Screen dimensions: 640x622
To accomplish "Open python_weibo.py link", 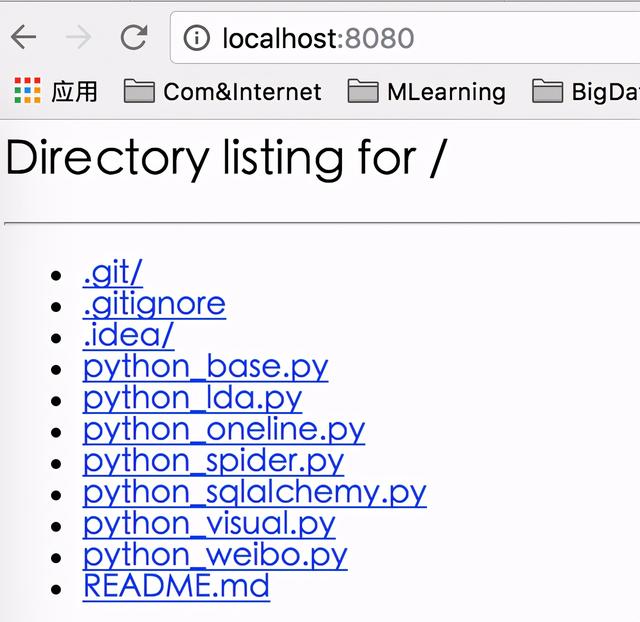I will click(x=215, y=554).
